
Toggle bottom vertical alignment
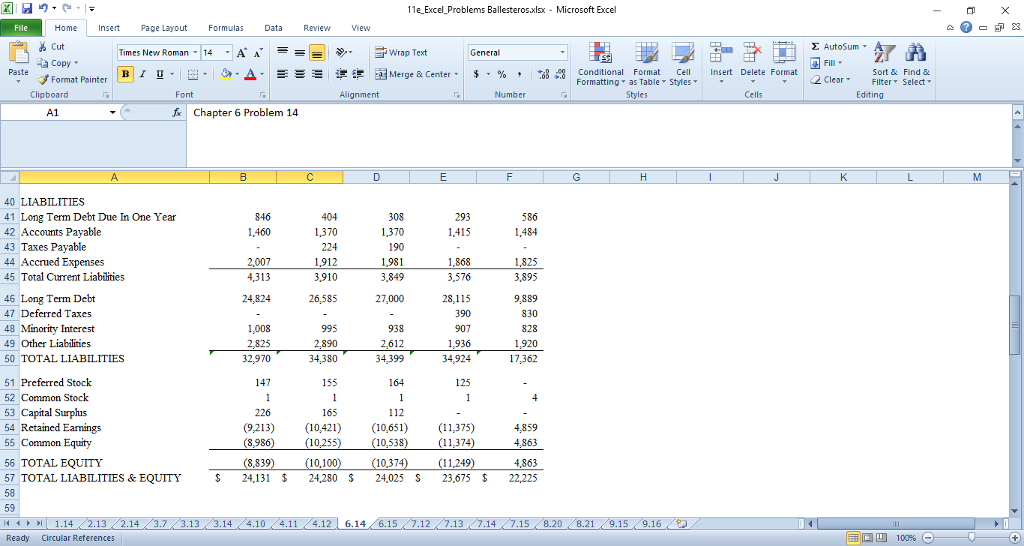pyautogui.click(x=317, y=53)
